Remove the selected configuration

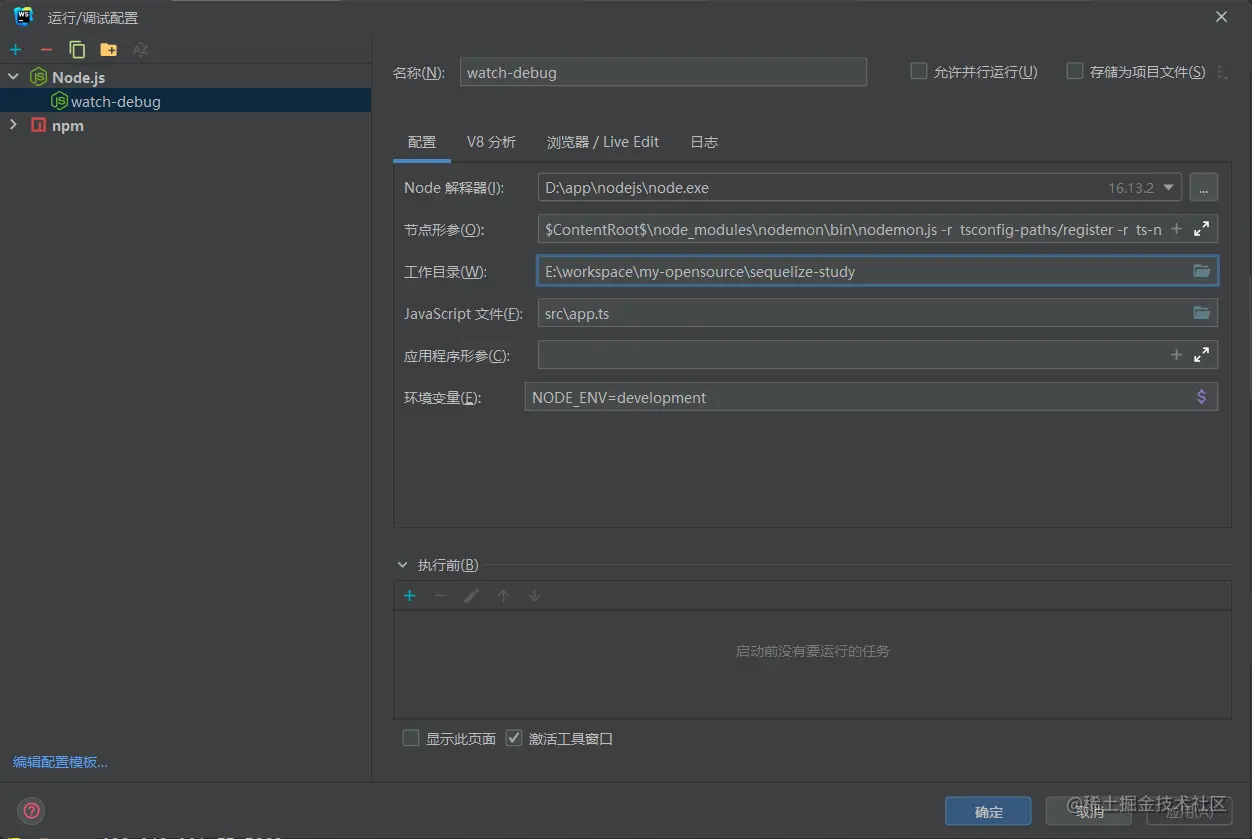46,49
